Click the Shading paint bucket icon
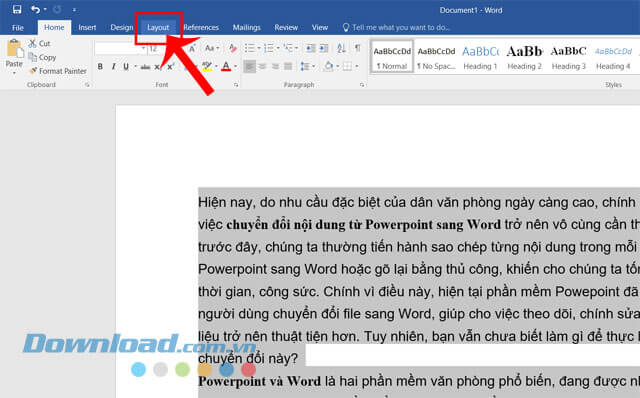 tap(328, 66)
